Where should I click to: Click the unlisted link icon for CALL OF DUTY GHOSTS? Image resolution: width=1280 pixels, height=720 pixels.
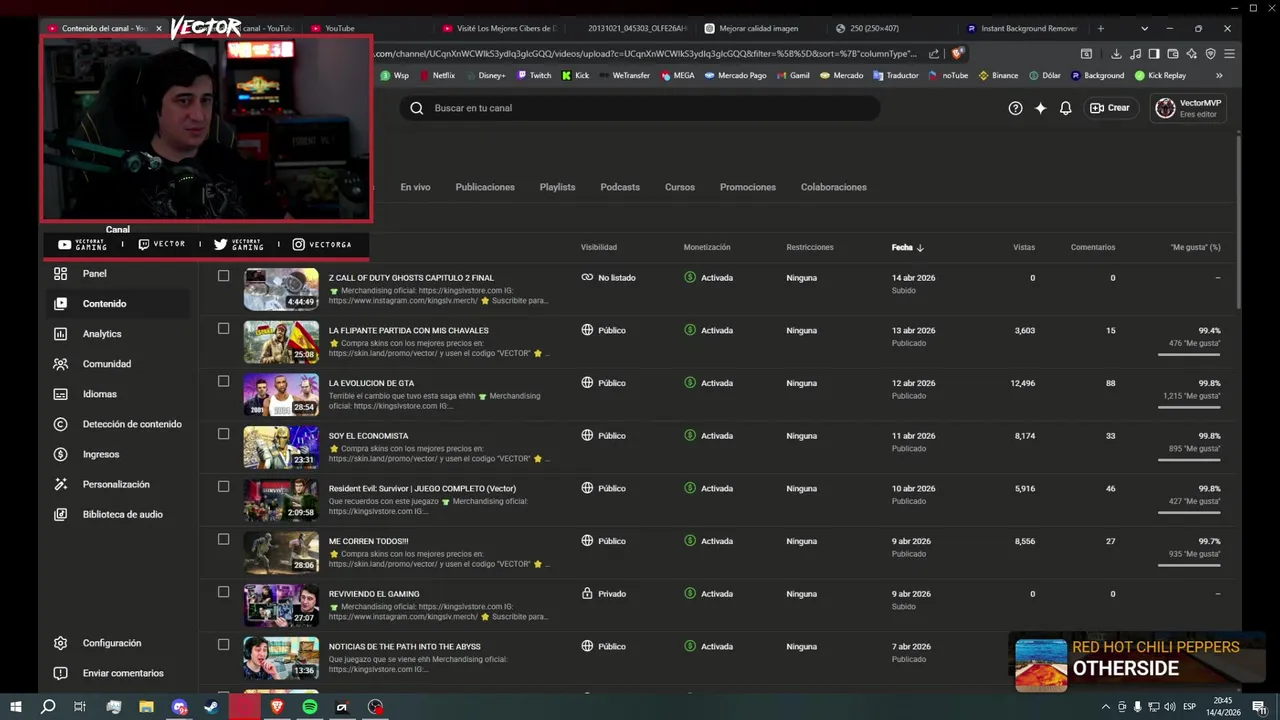coord(587,278)
